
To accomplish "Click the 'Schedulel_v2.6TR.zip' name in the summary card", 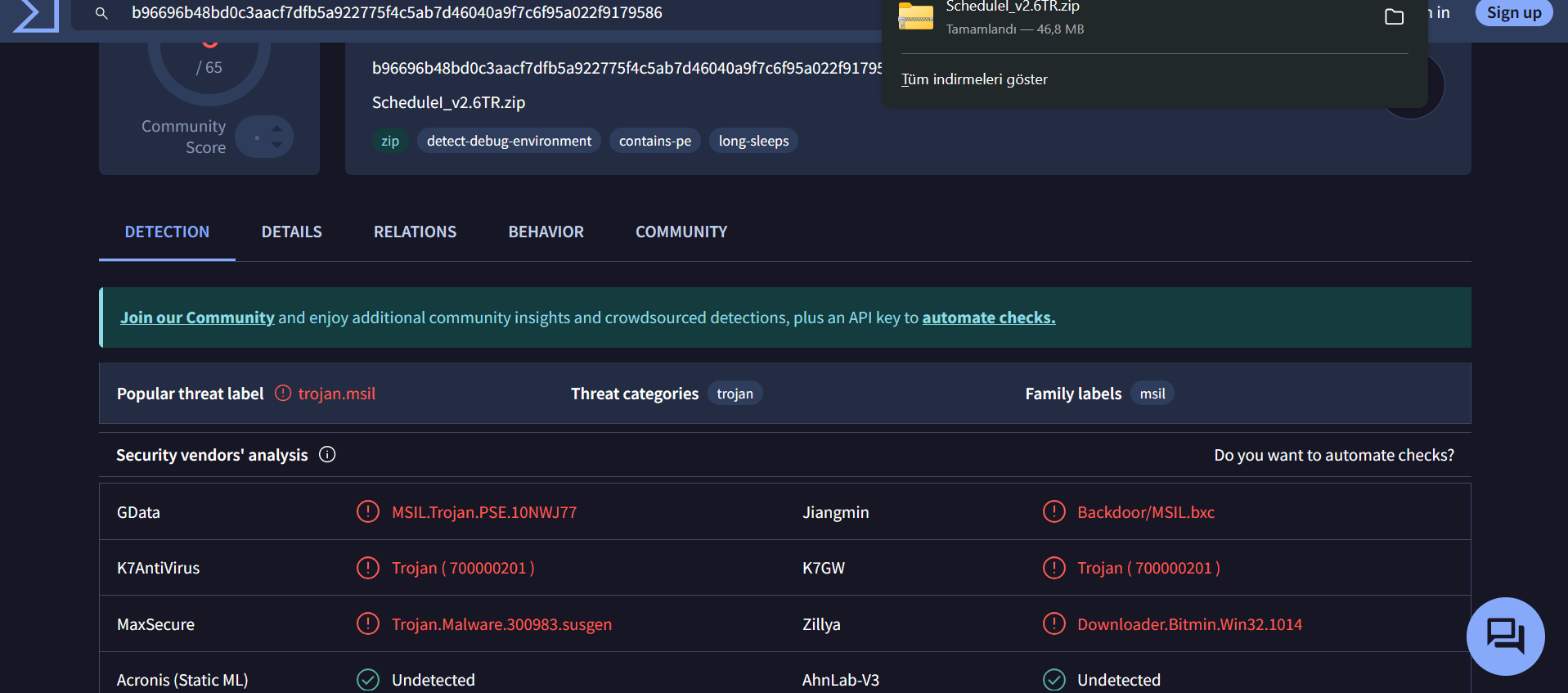I will (448, 102).
